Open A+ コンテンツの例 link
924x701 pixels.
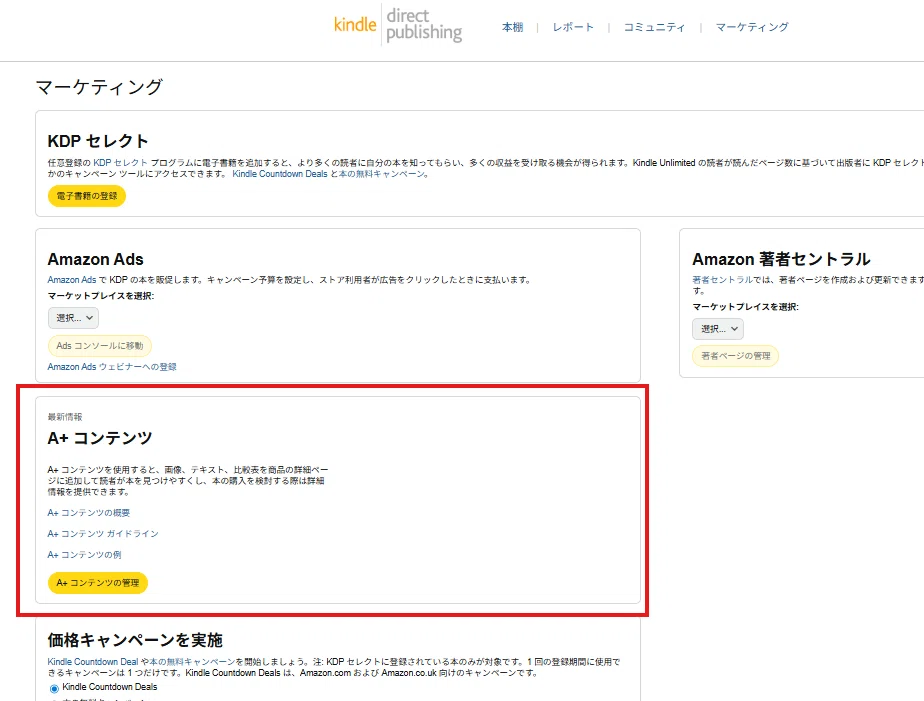pos(84,555)
